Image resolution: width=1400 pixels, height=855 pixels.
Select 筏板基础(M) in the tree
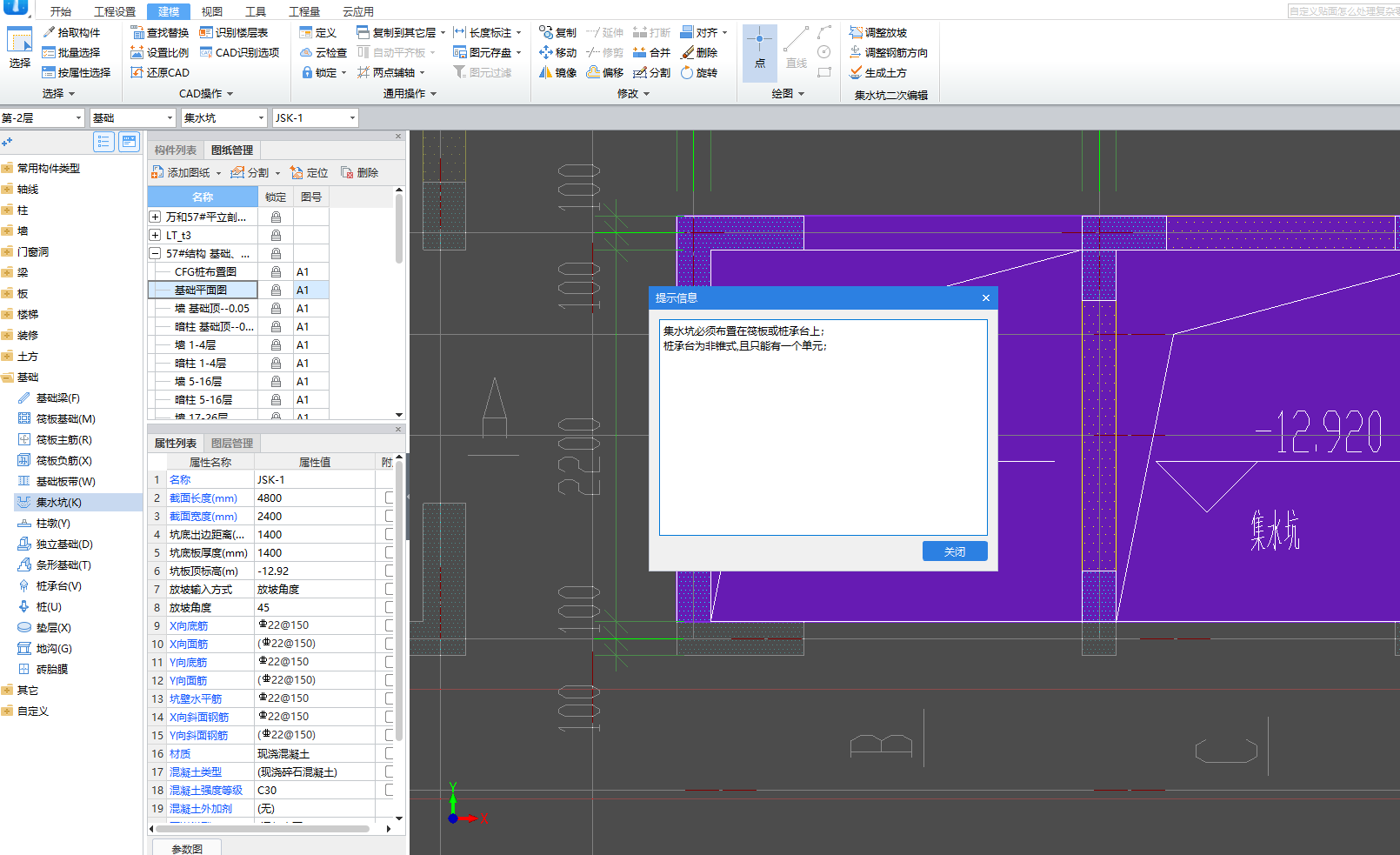[65, 418]
